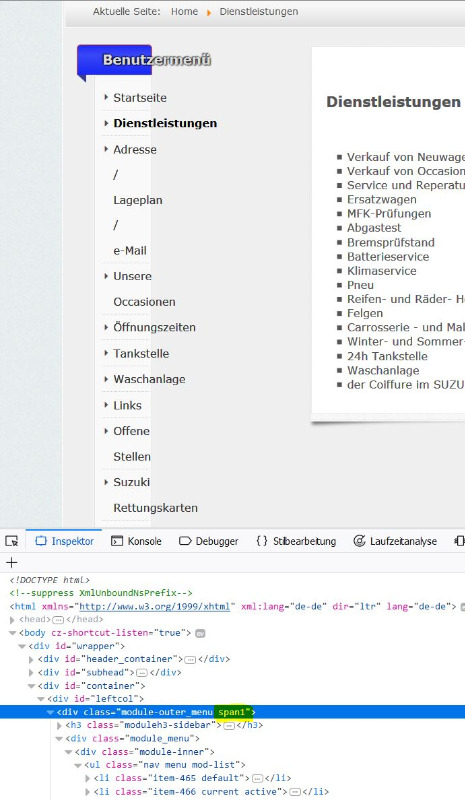Click the Batterieservice list item
Screen dimensions: 465x800
[388, 257]
